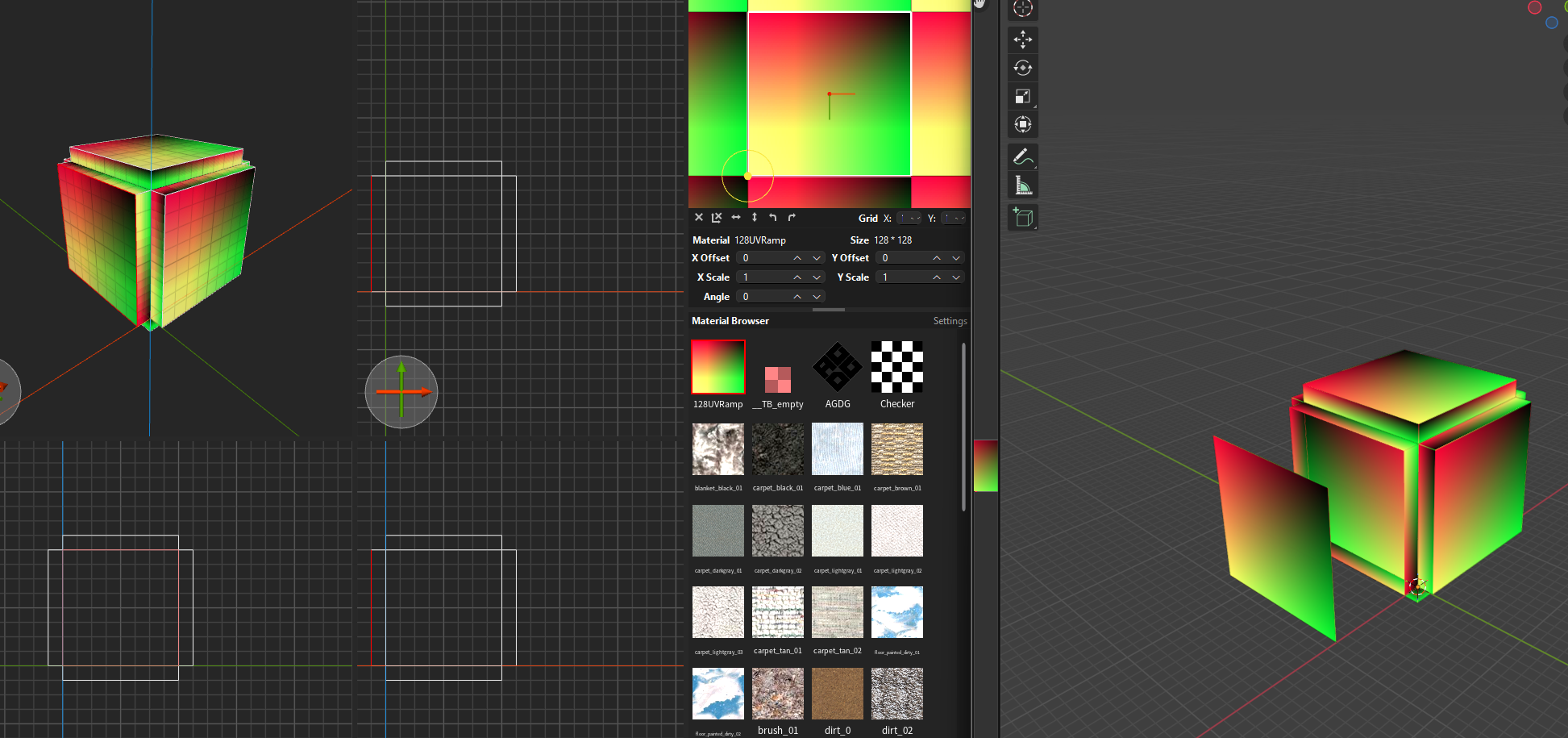1568x738 pixels.
Task: Click the Material Browser vertical scrollbar
Action: (963, 427)
